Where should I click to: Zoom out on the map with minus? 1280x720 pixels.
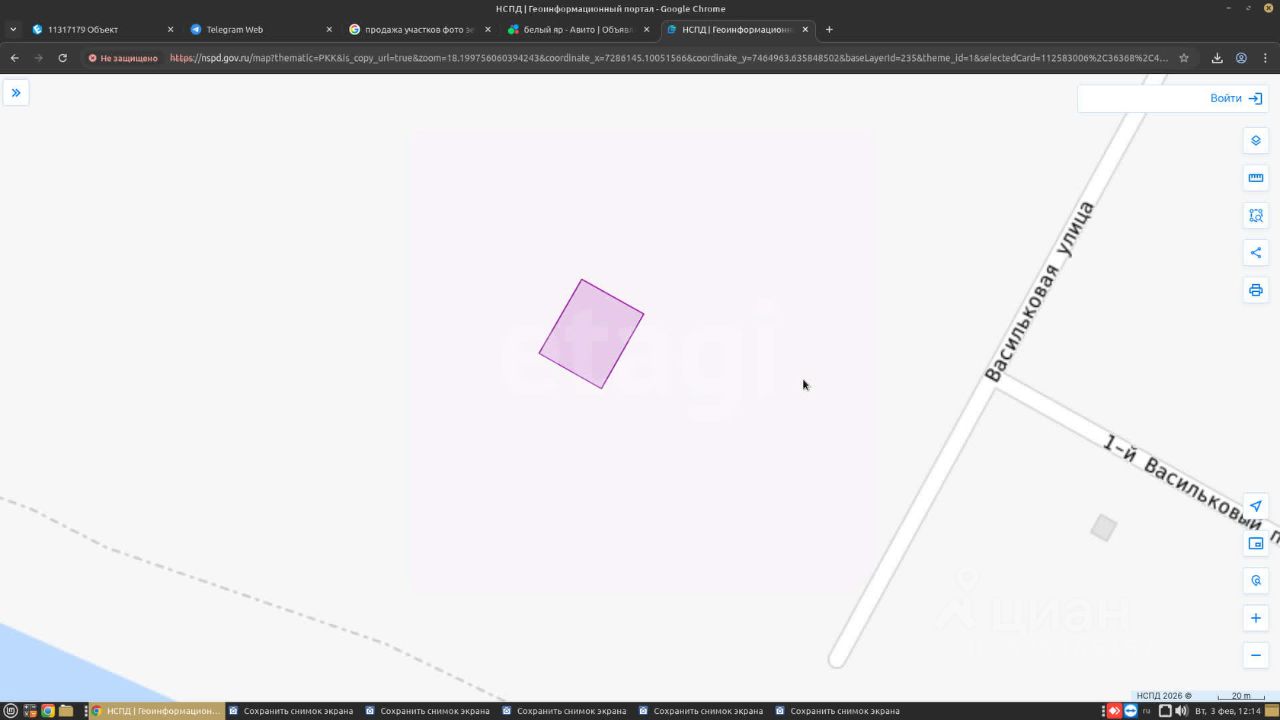(x=1256, y=656)
